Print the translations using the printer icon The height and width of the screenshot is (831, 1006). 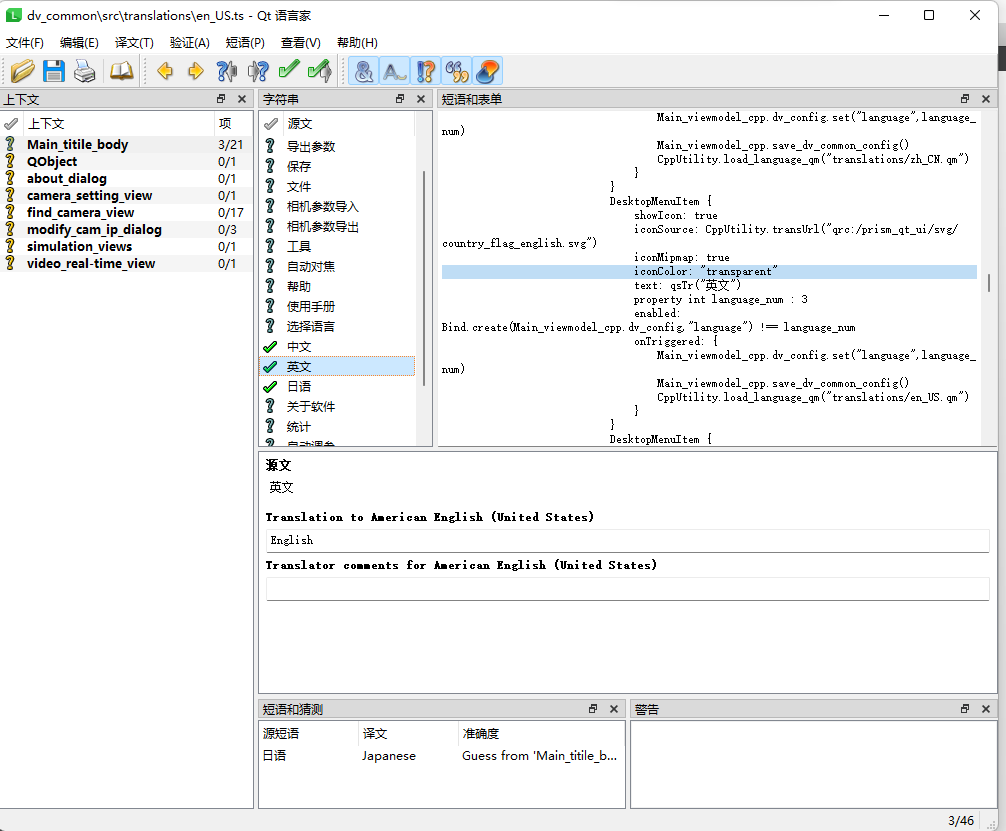pyautogui.click(x=85, y=71)
